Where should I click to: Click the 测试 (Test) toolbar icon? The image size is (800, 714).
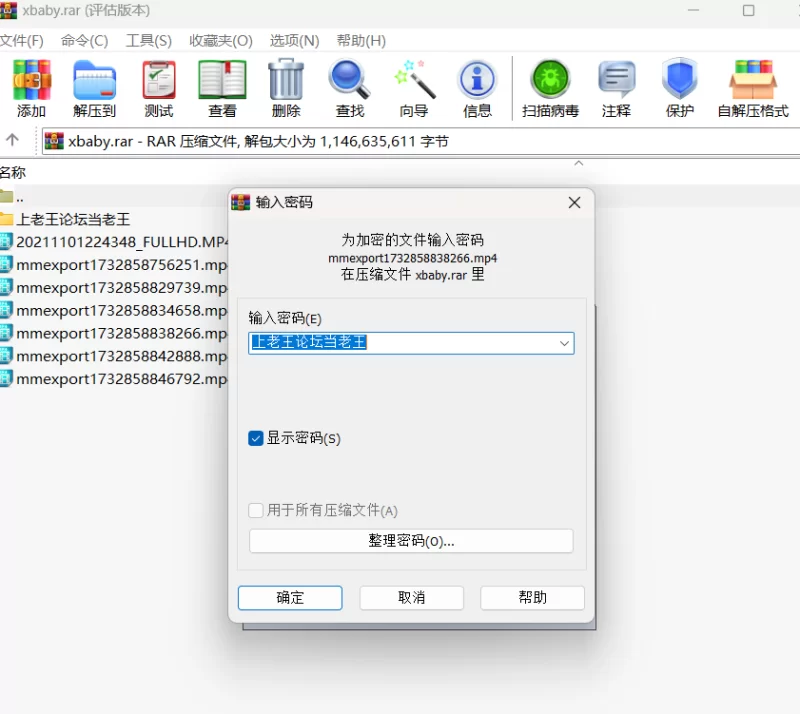(x=159, y=80)
